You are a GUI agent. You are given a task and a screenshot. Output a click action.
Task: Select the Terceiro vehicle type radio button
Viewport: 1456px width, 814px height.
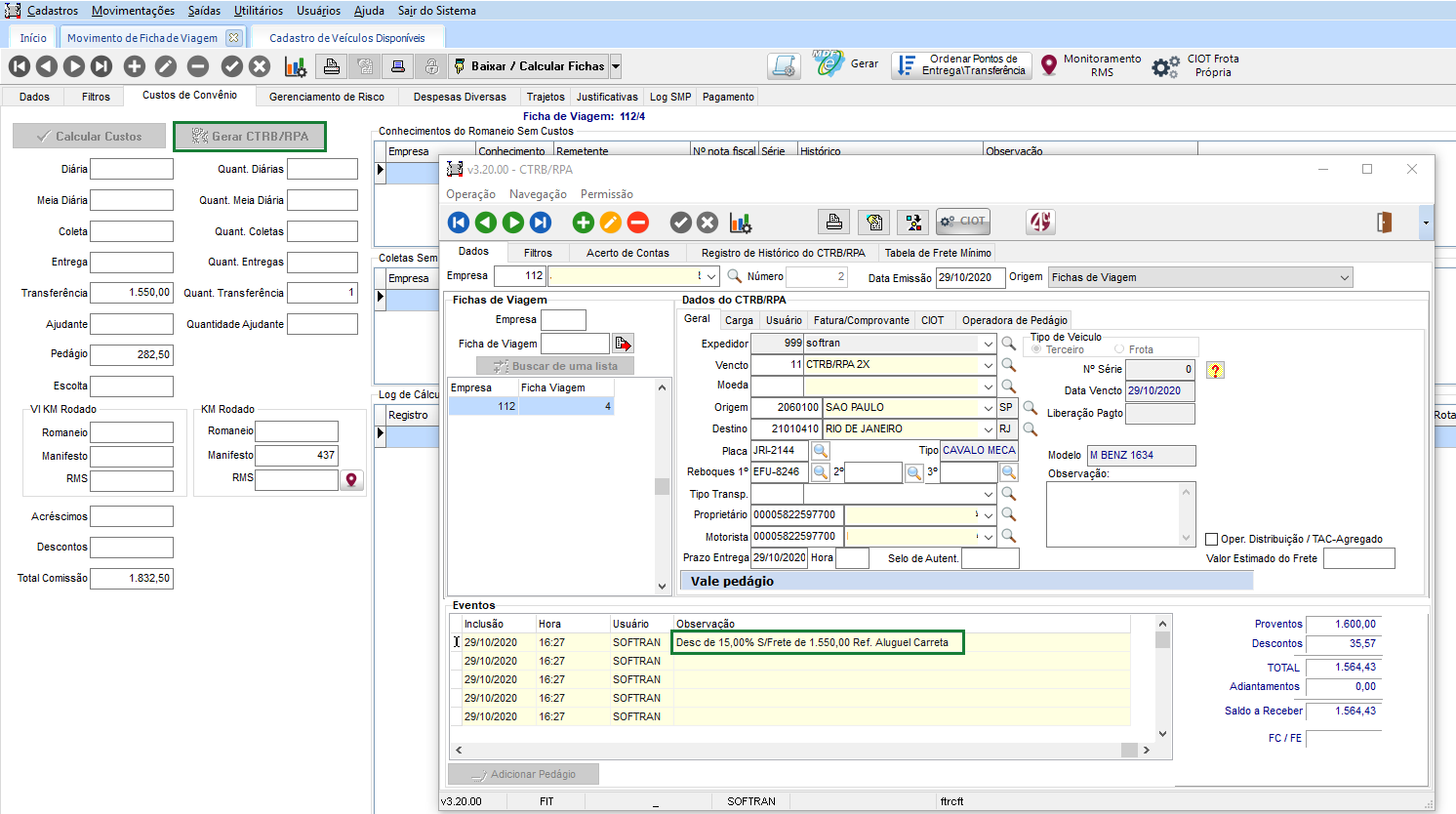click(1036, 349)
